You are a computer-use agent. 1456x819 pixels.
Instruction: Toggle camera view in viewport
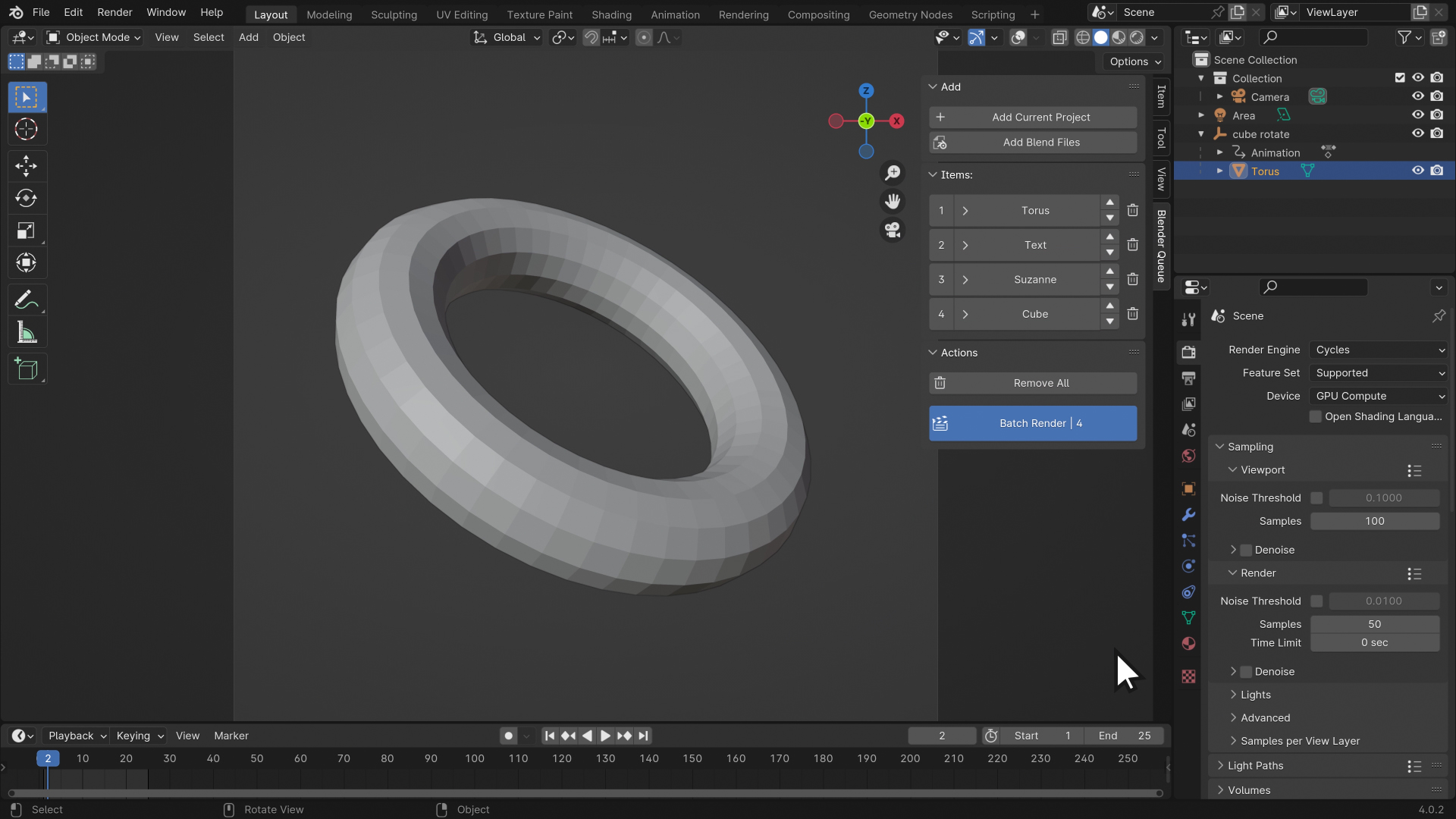pos(893,230)
